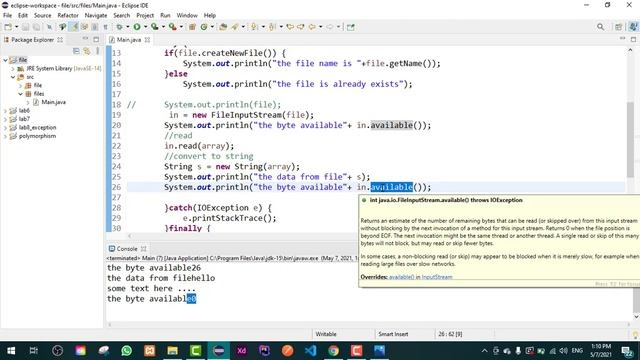
Task: Click the New file toolbar icon
Action: (x=8, y=27)
